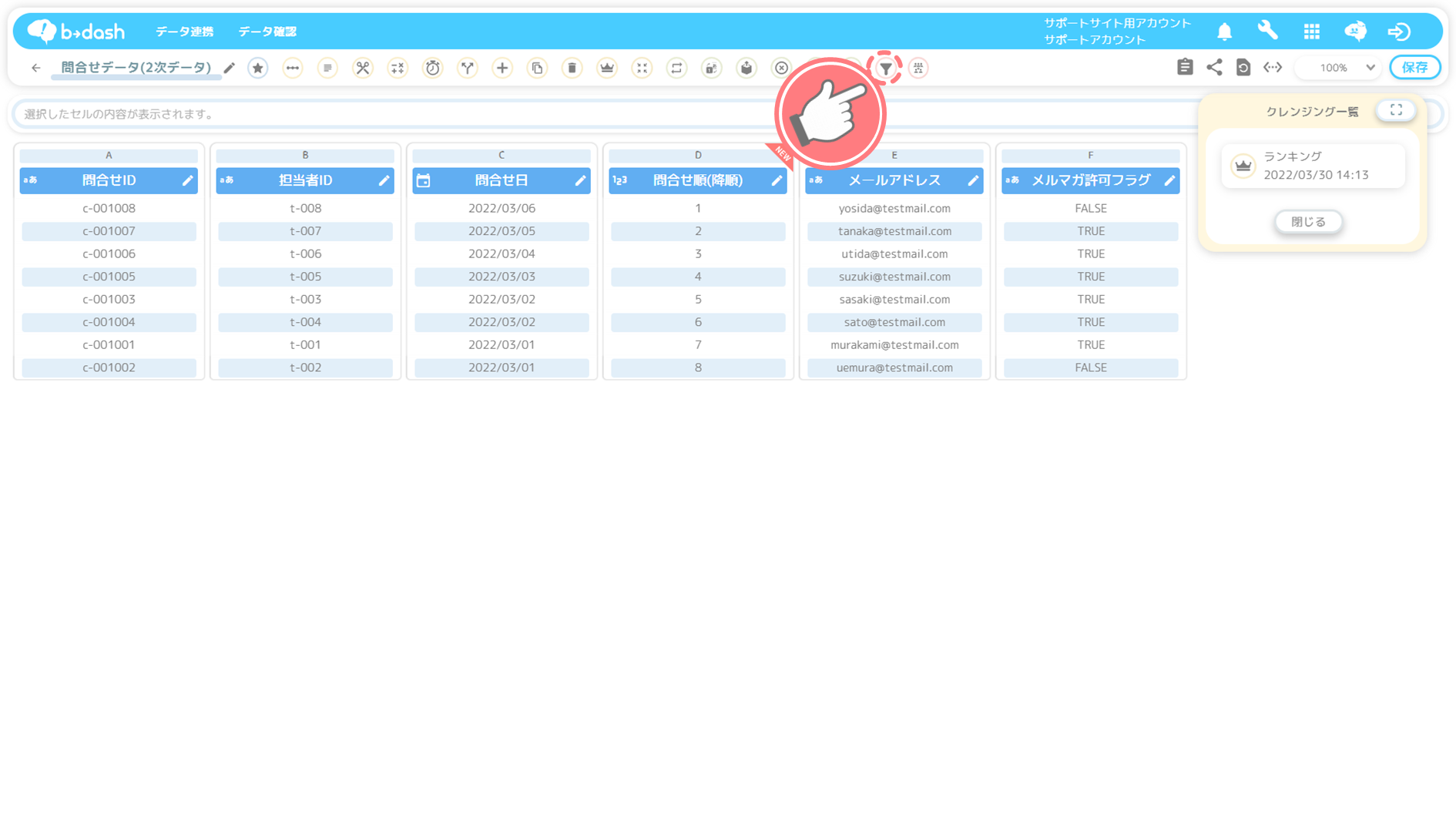Click the star favorite tool icon
The height and width of the screenshot is (819, 1456).
click(x=258, y=68)
